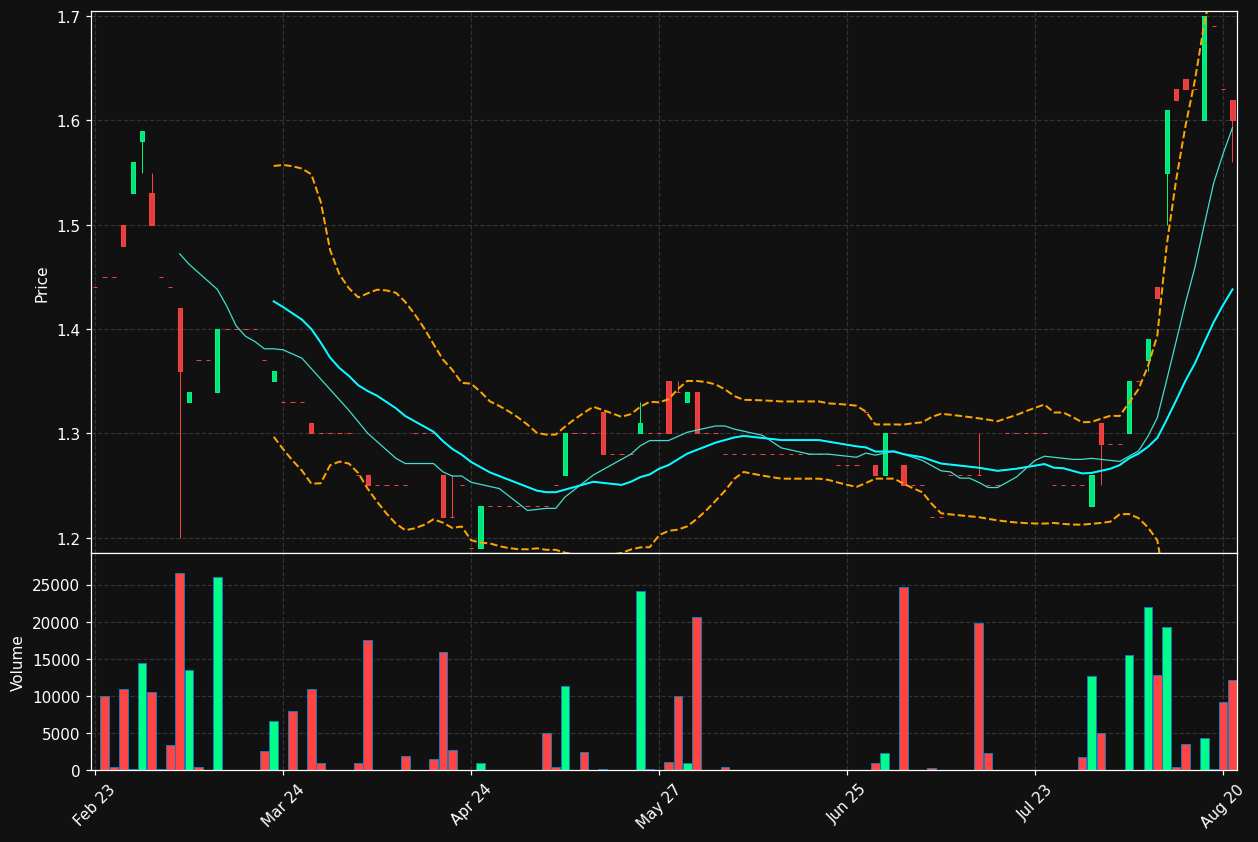
Task: Click the Jul 23 date label
Action: click(1035, 805)
